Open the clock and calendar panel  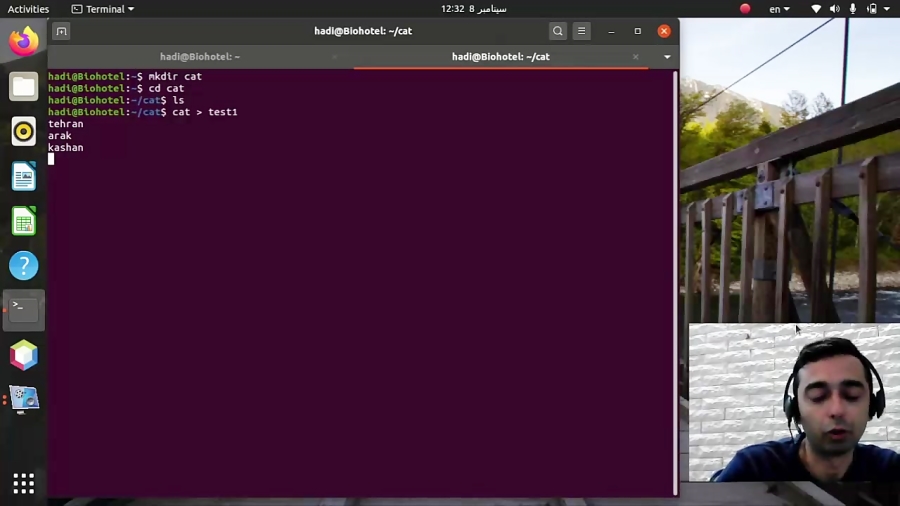click(x=474, y=9)
